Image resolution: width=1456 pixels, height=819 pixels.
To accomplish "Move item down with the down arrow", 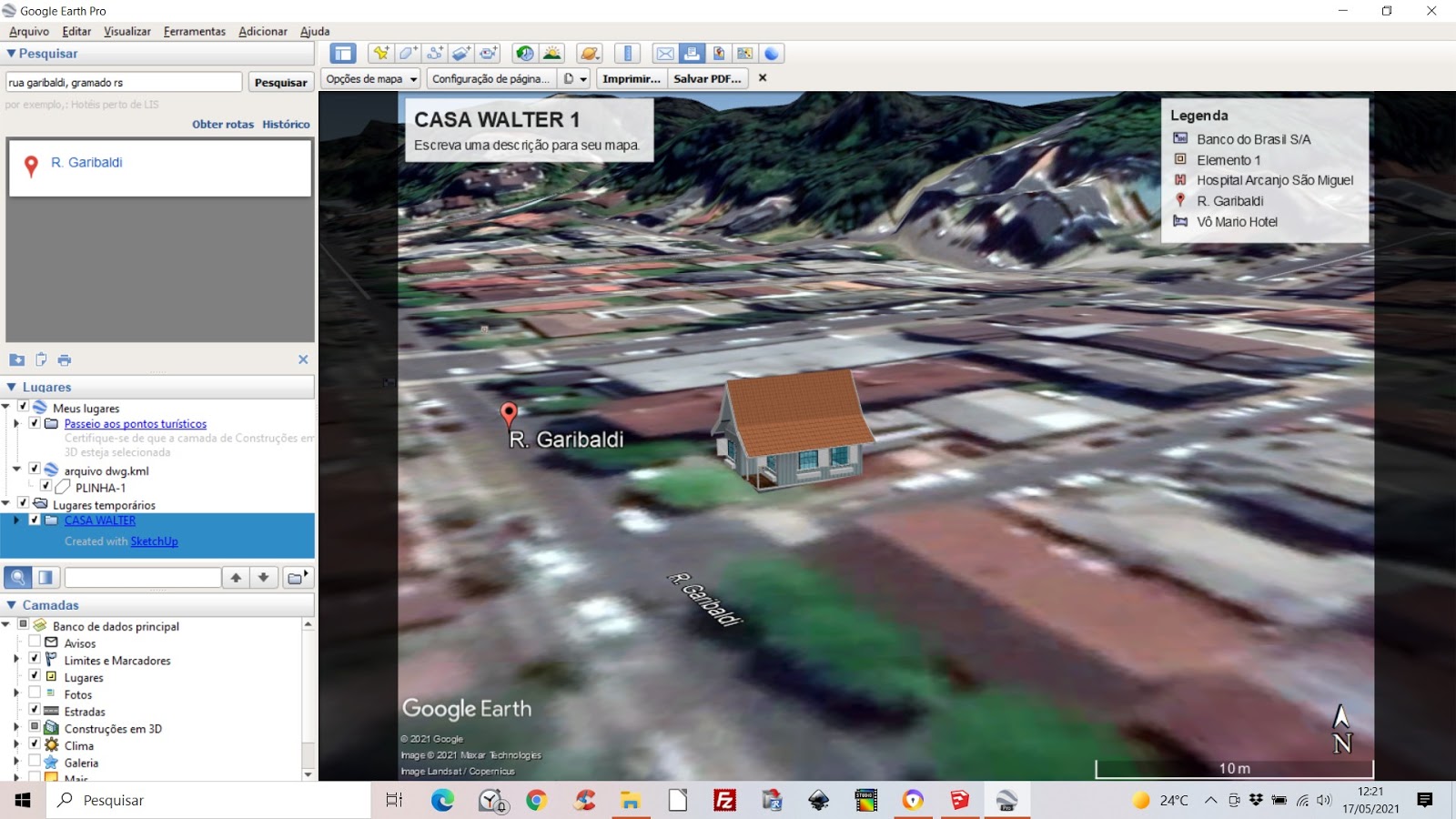I will pyautogui.click(x=264, y=578).
